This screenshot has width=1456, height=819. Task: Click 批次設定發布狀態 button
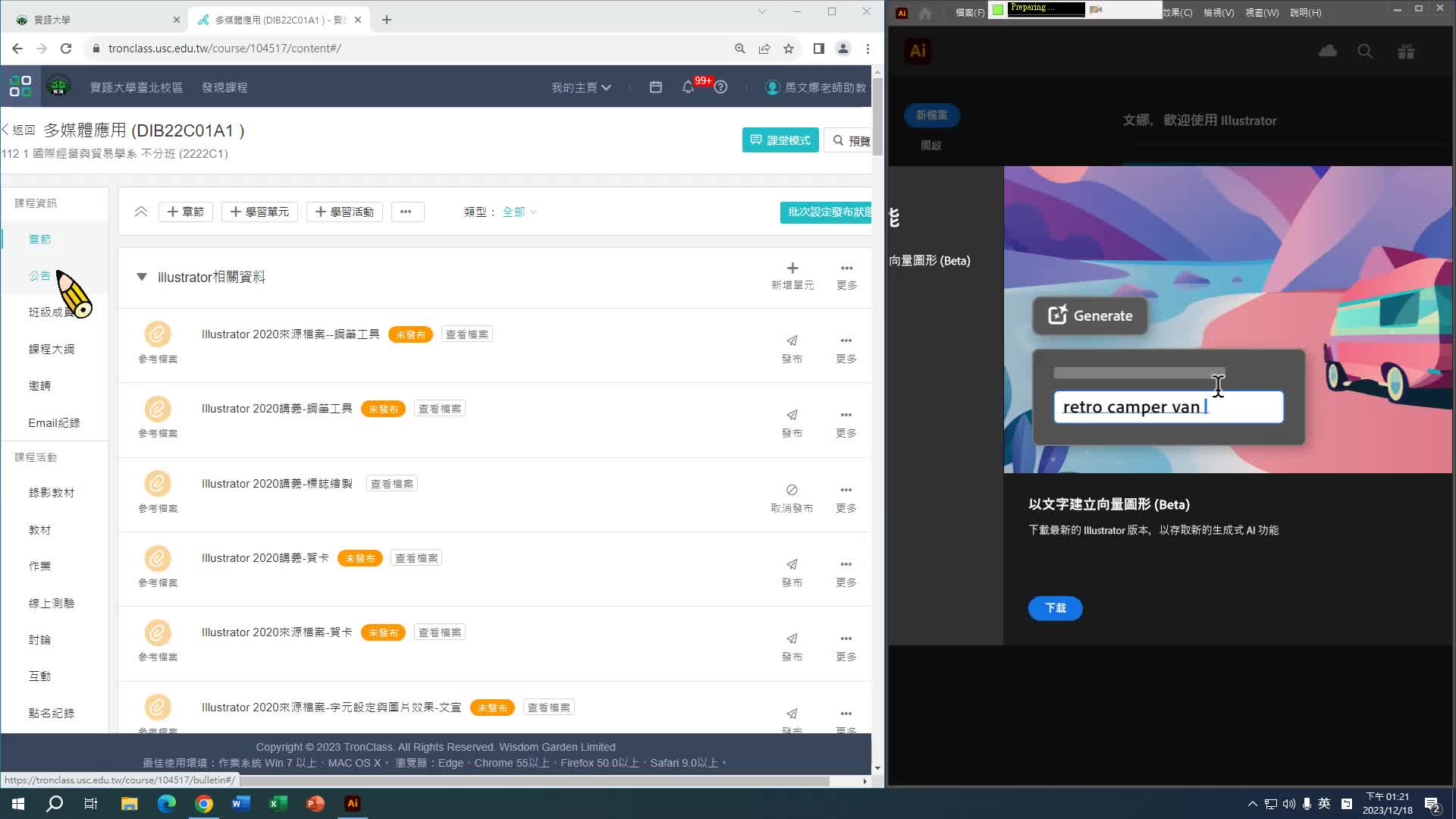point(827,212)
